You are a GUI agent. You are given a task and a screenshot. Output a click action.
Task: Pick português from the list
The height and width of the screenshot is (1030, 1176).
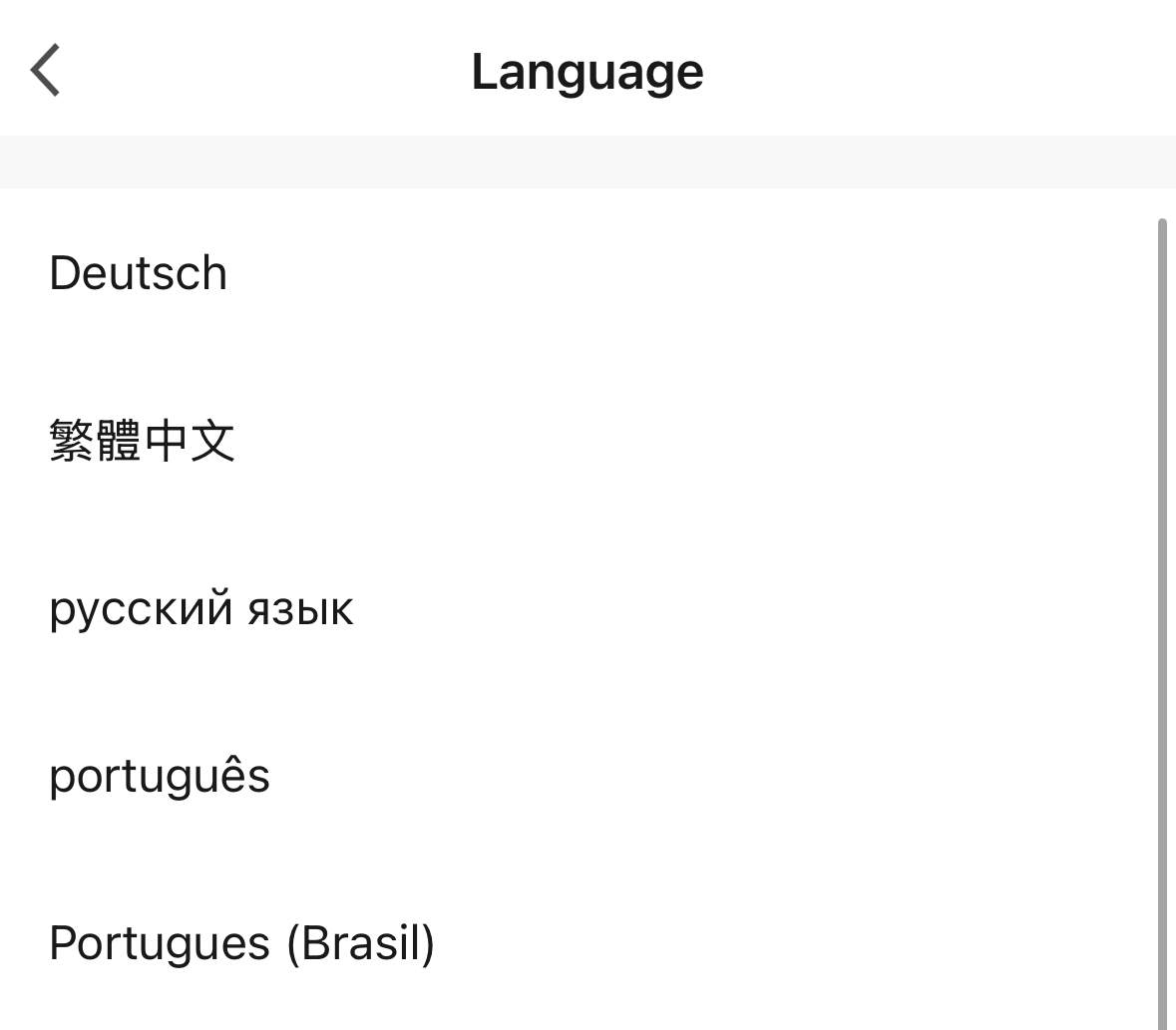(160, 776)
